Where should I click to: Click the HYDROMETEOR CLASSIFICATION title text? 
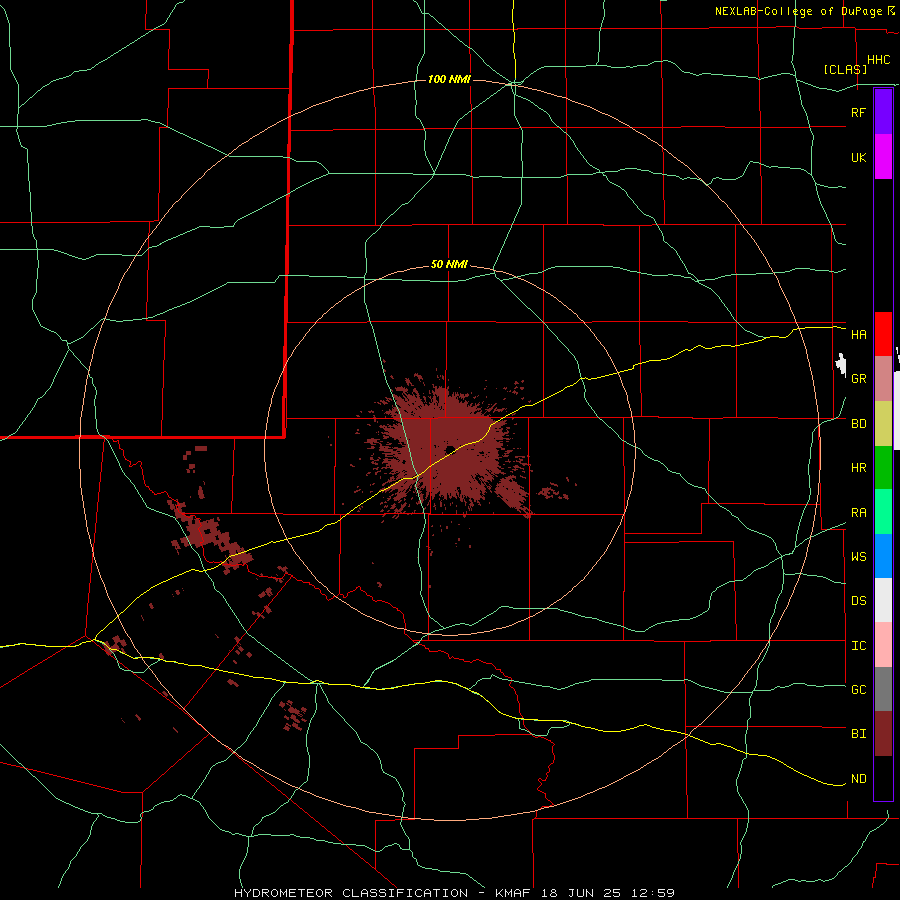(x=351, y=893)
